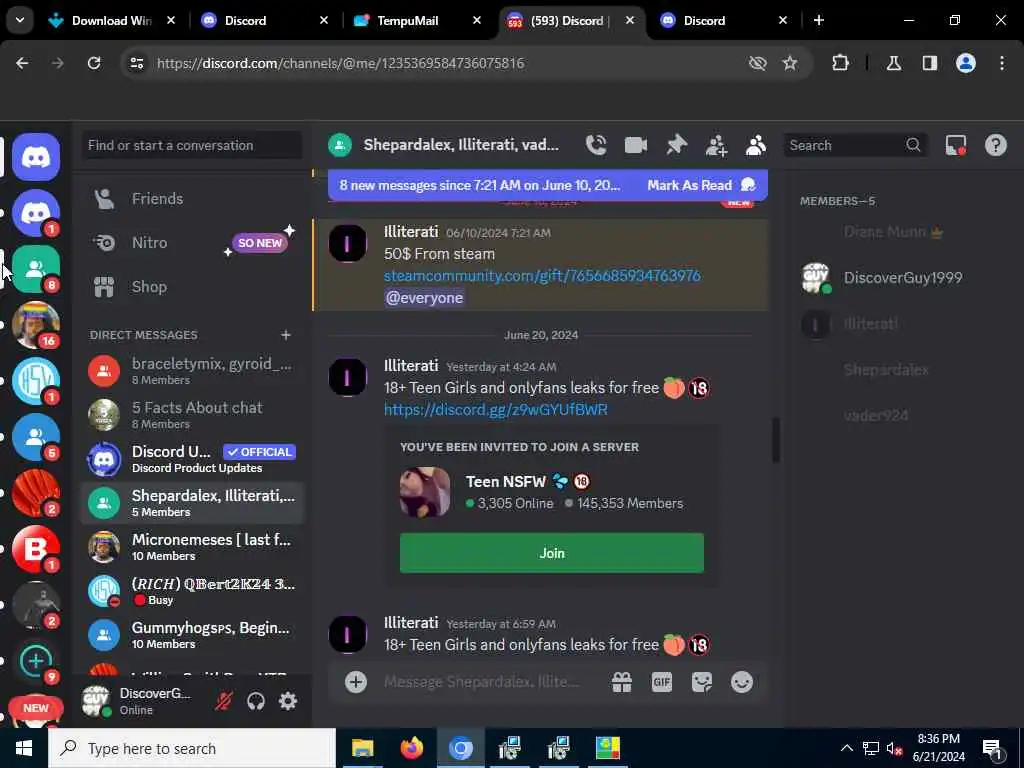Switch to TempuMail browser tab
The width and height of the screenshot is (1024, 768).
tap(417, 21)
